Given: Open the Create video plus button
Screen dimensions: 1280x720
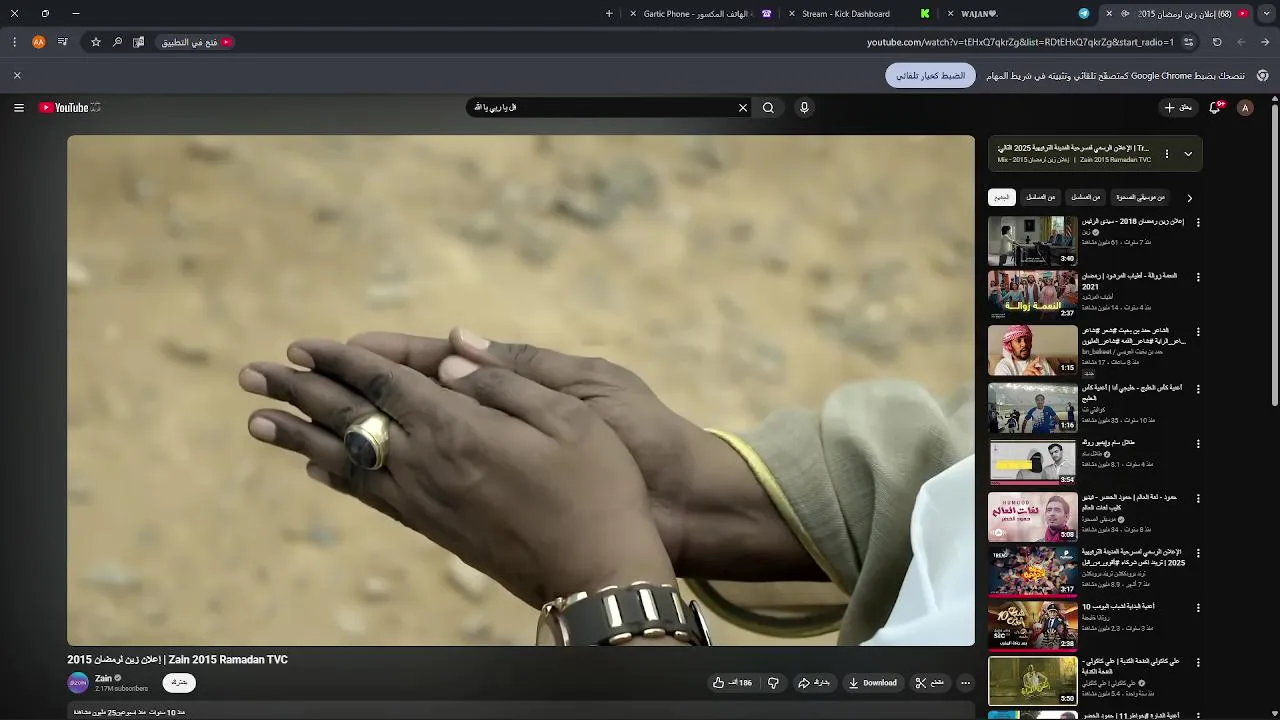Looking at the screenshot, I should pyautogui.click(x=1178, y=108).
